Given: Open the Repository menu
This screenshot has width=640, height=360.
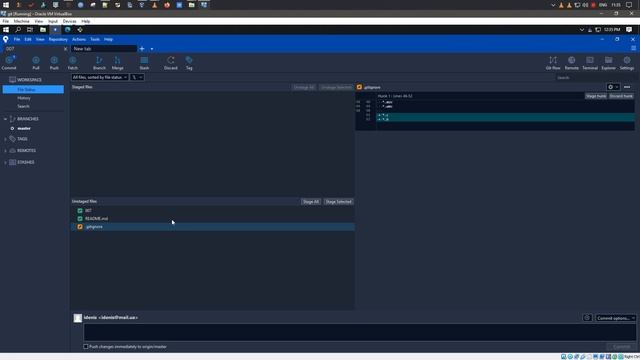Looking at the screenshot, I should point(58,39).
